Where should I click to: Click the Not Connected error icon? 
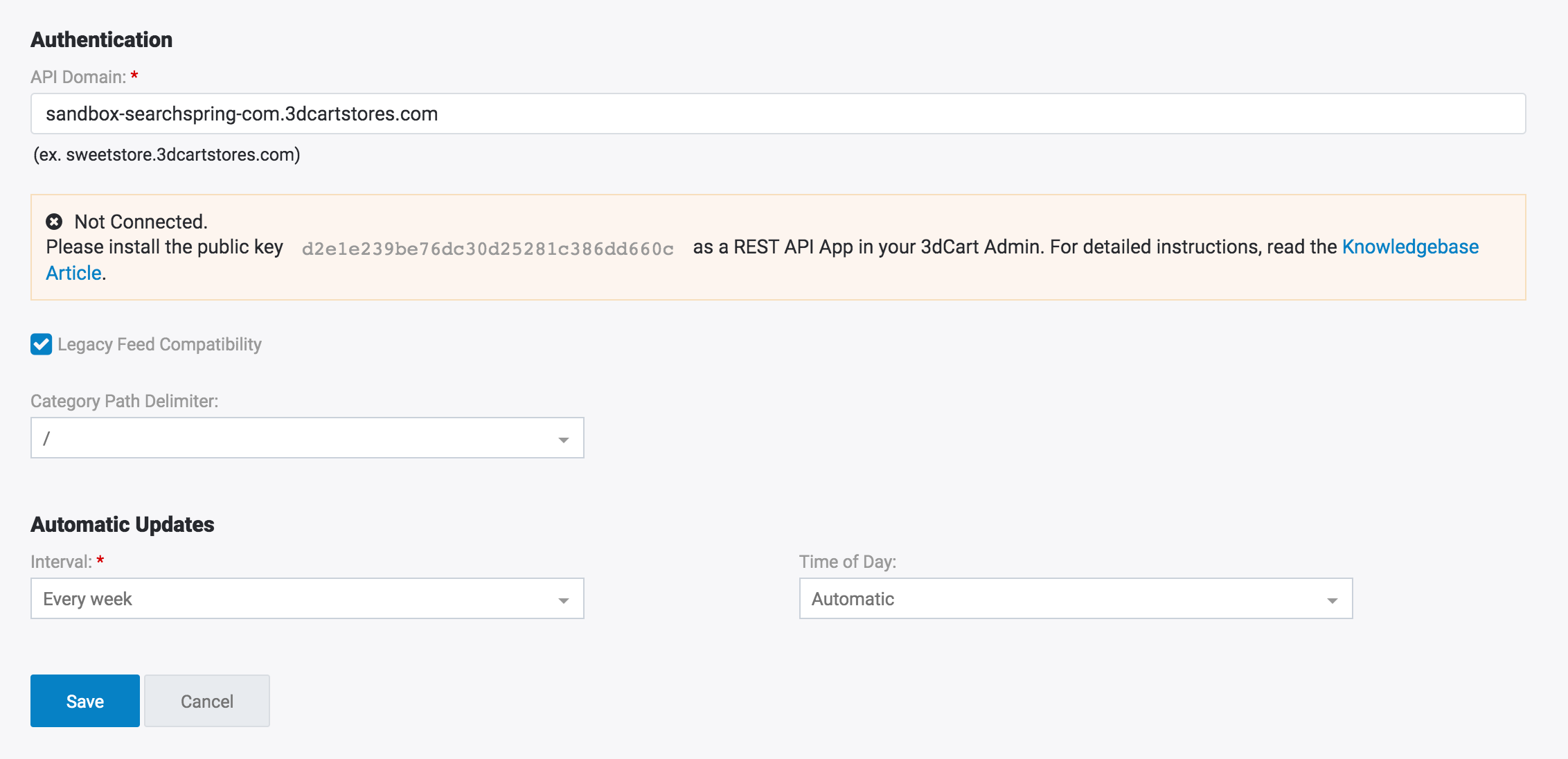pos(54,222)
